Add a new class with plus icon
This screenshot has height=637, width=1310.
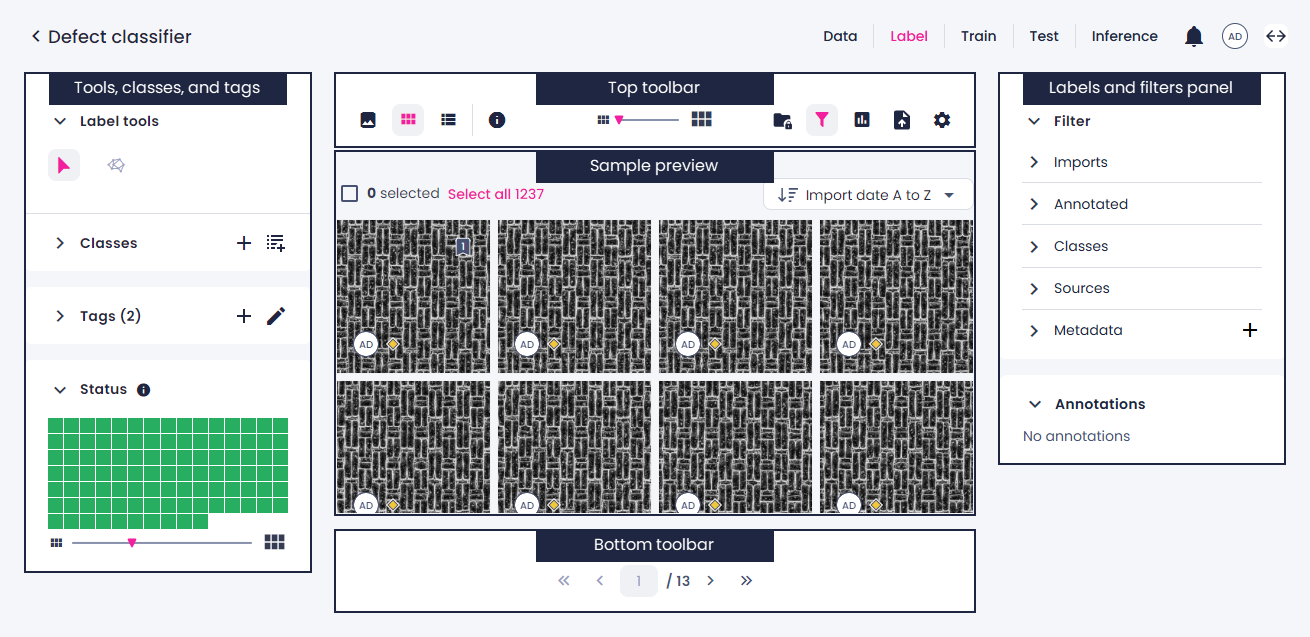[244, 243]
